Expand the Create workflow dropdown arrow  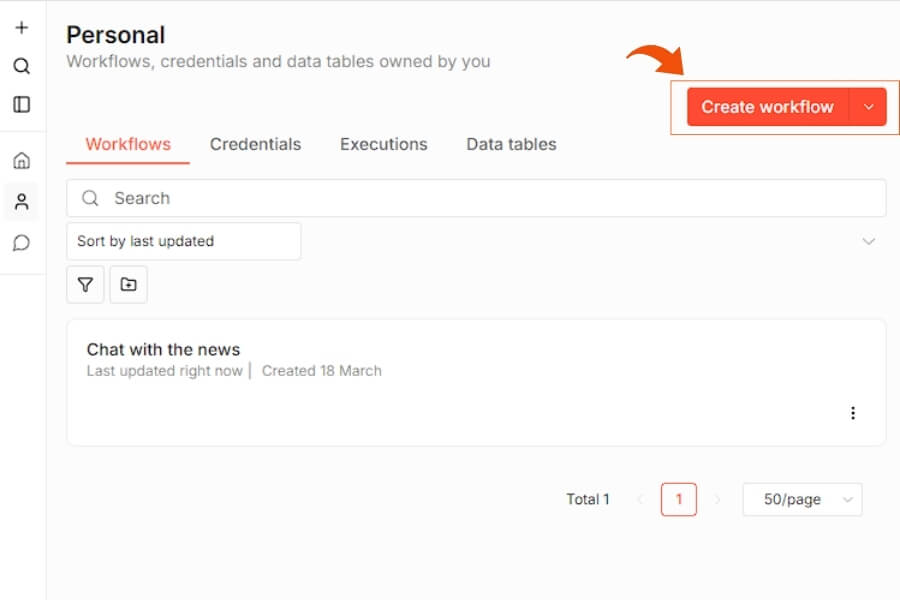(868, 107)
